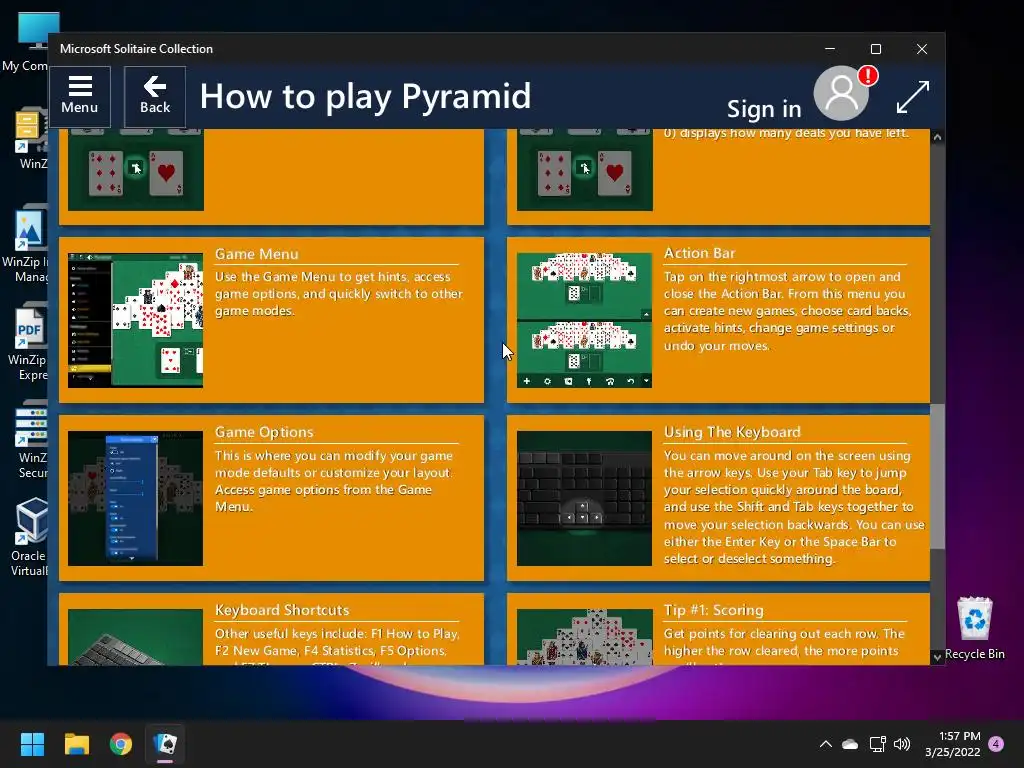Open the clock and date panel
The image size is (1024, 768).
coord(953,744)
